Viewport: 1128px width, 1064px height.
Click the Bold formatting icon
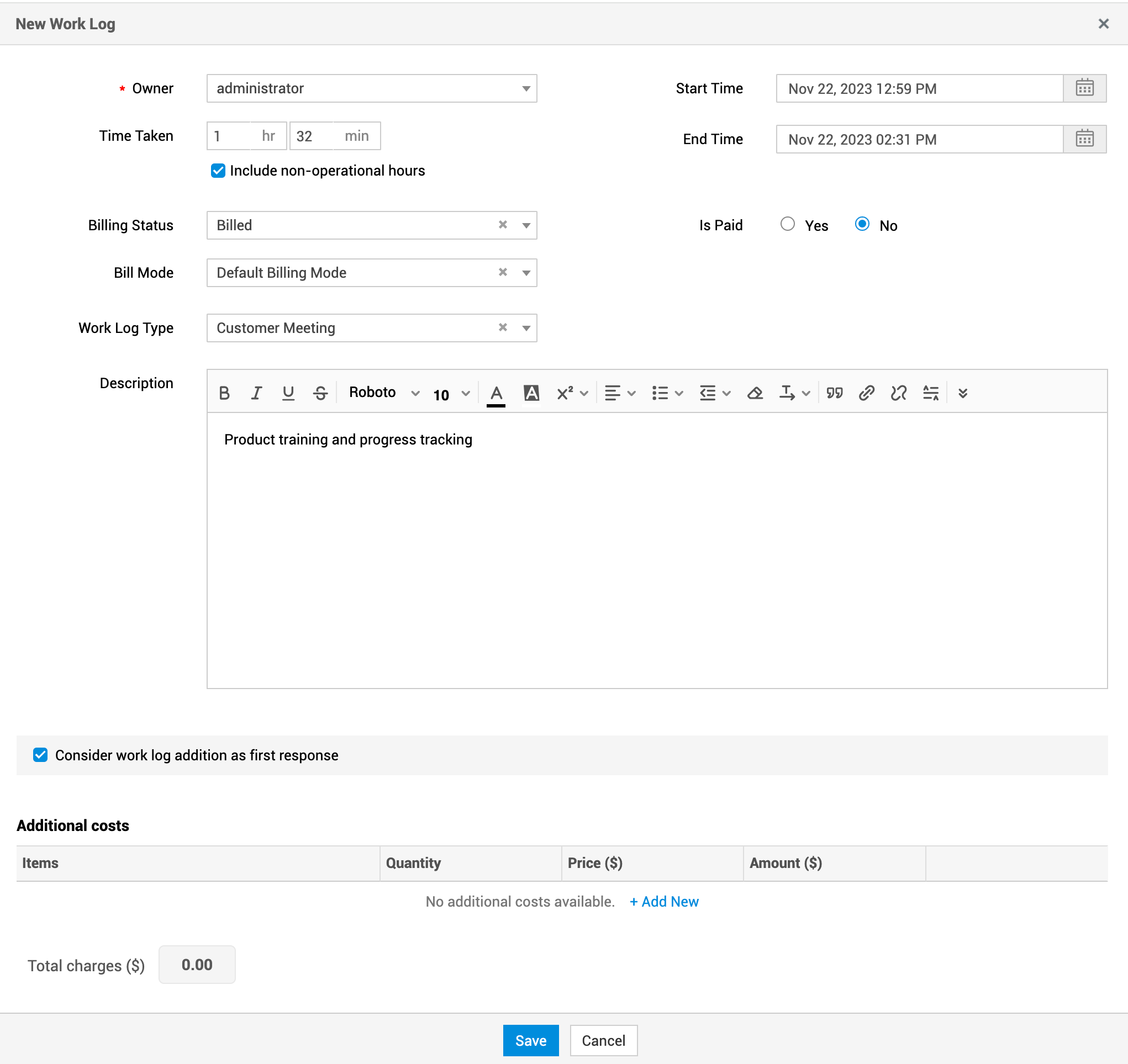pyautogui.click(x=224, y=393)
